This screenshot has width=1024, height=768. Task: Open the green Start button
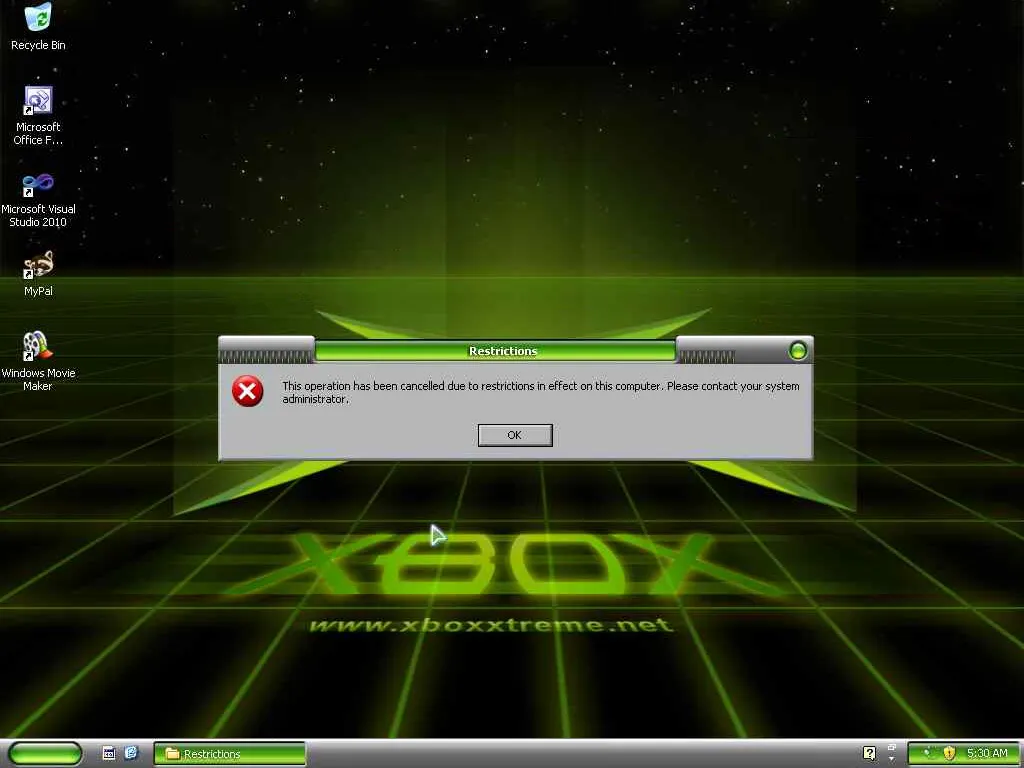pos(45,754)
